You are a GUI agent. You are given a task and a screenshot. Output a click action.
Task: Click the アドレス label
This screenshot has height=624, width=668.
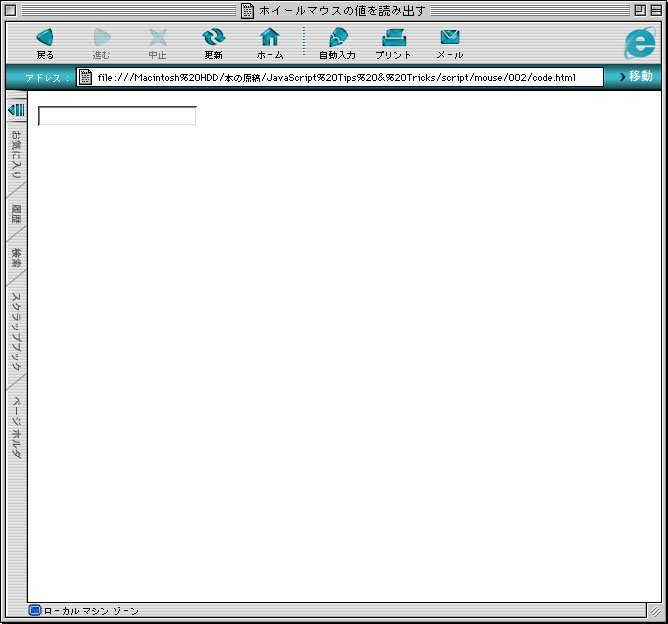coord(46,78)
